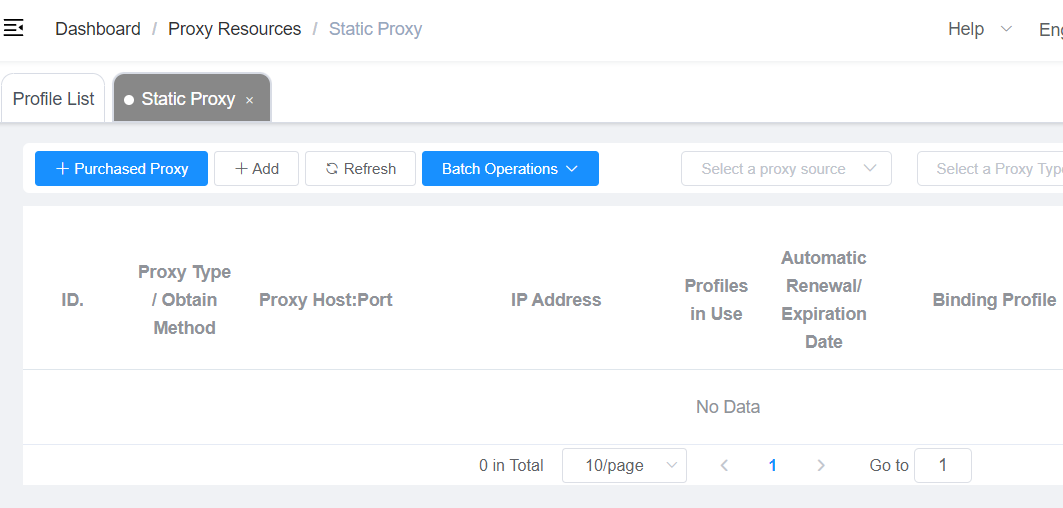
Task: Collapse the sidebar with the hamburger icon
Action: [14, 29]
